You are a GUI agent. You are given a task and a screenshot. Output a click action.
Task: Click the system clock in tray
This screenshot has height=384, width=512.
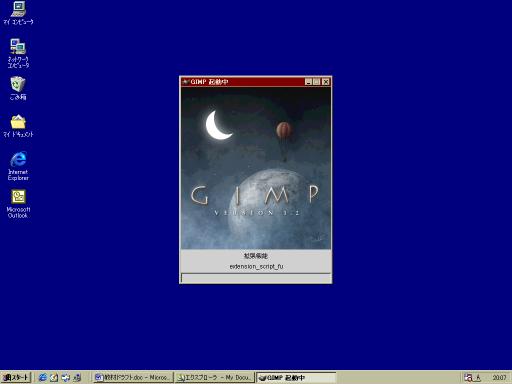(499, 377)
